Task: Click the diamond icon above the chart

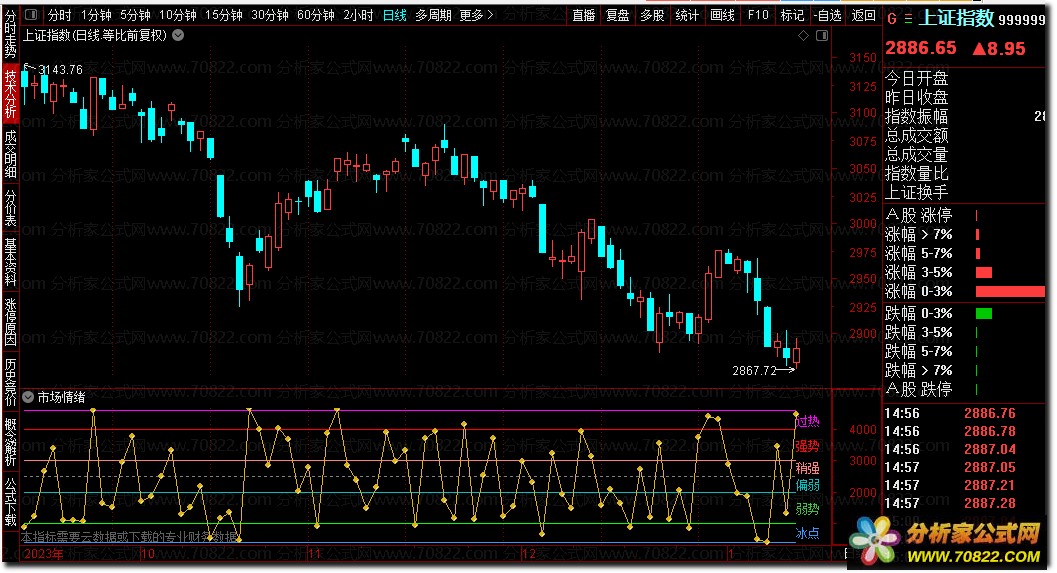Action: click(803, 36)
